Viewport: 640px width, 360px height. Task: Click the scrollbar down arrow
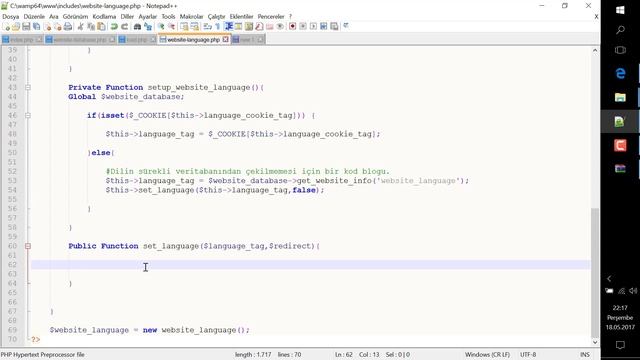click(x=595, y=342)
